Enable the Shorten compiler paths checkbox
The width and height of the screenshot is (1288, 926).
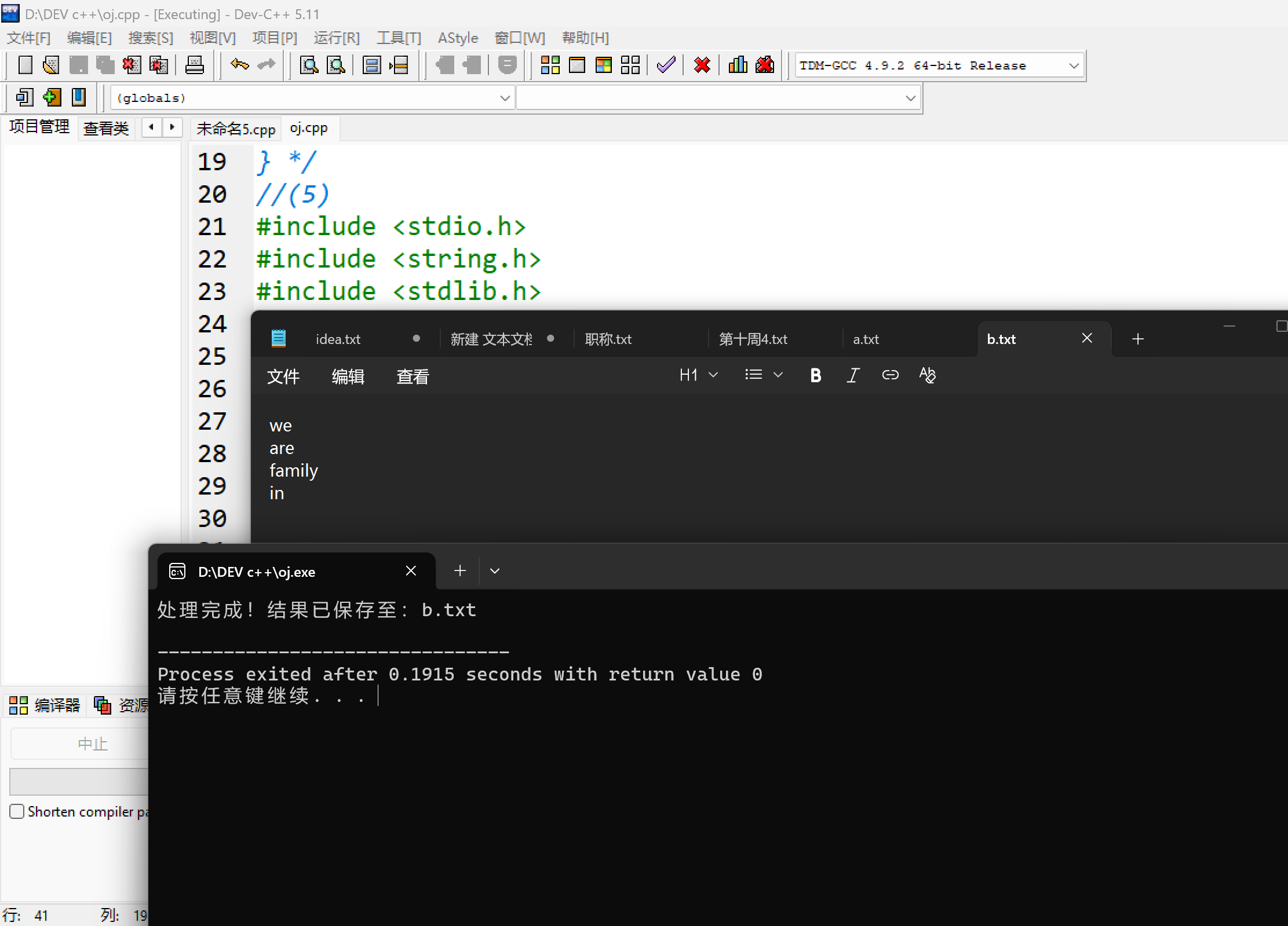[17, 811]
